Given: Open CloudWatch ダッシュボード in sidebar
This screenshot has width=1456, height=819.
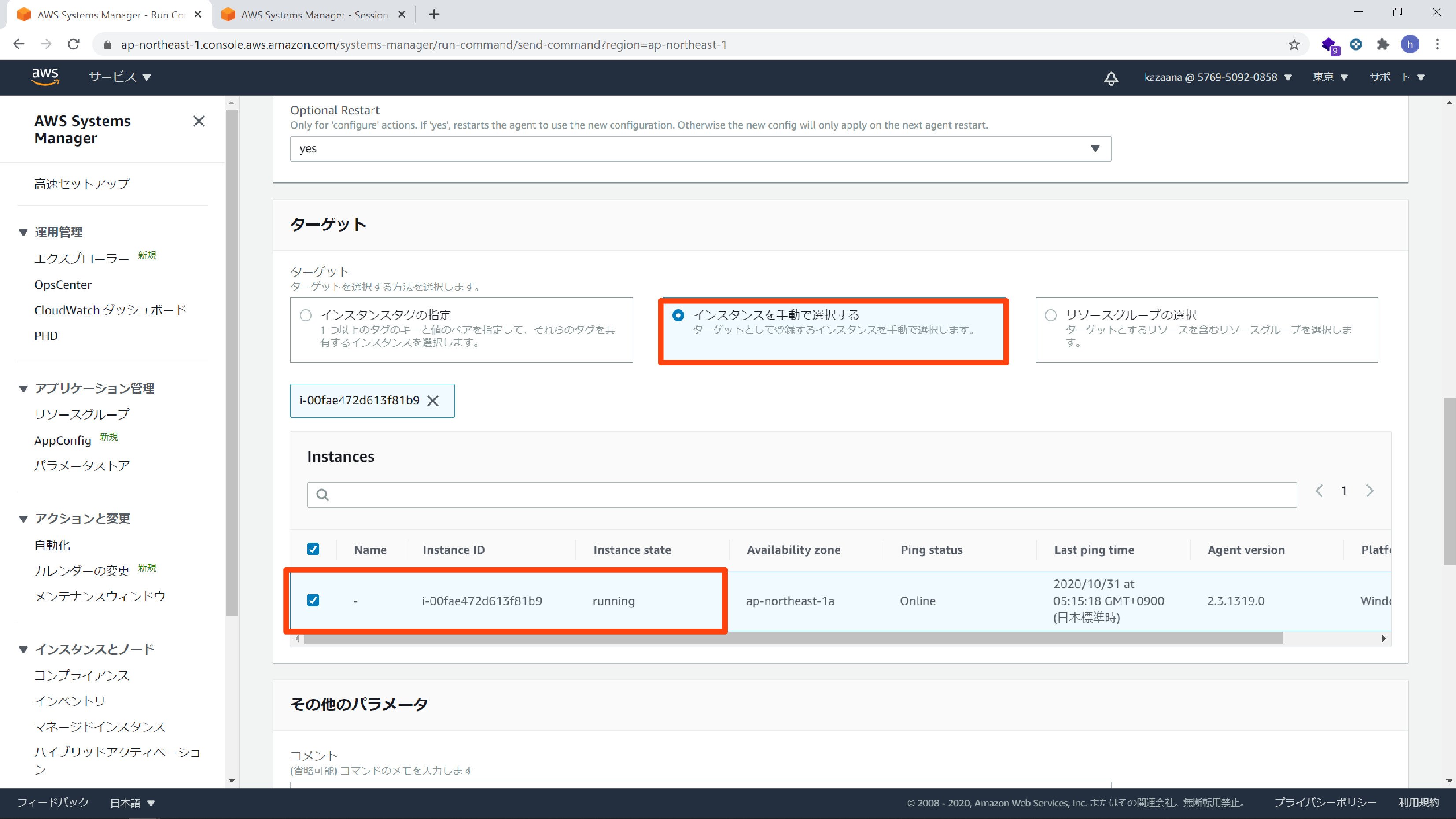Looking at the screenshot, I should [110, 310].
